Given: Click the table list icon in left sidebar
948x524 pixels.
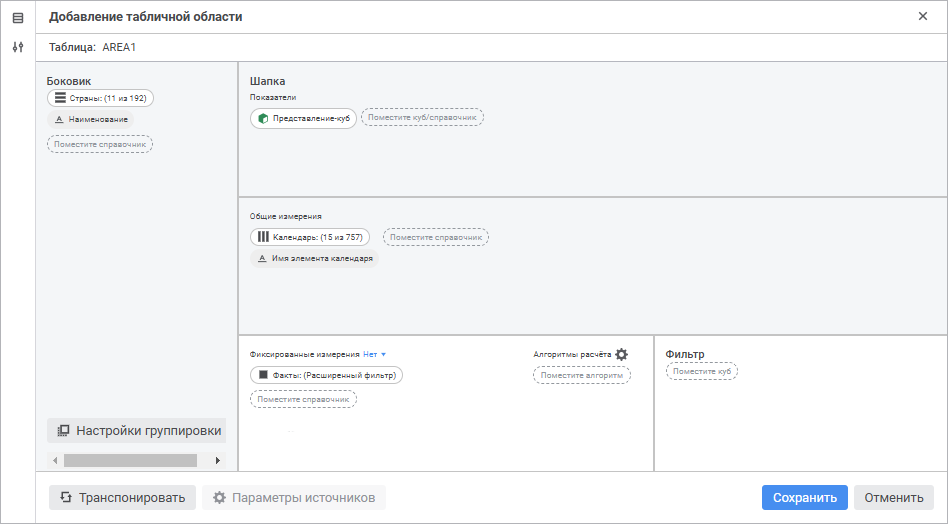Looking at the screenshot, I should (17, 18).
